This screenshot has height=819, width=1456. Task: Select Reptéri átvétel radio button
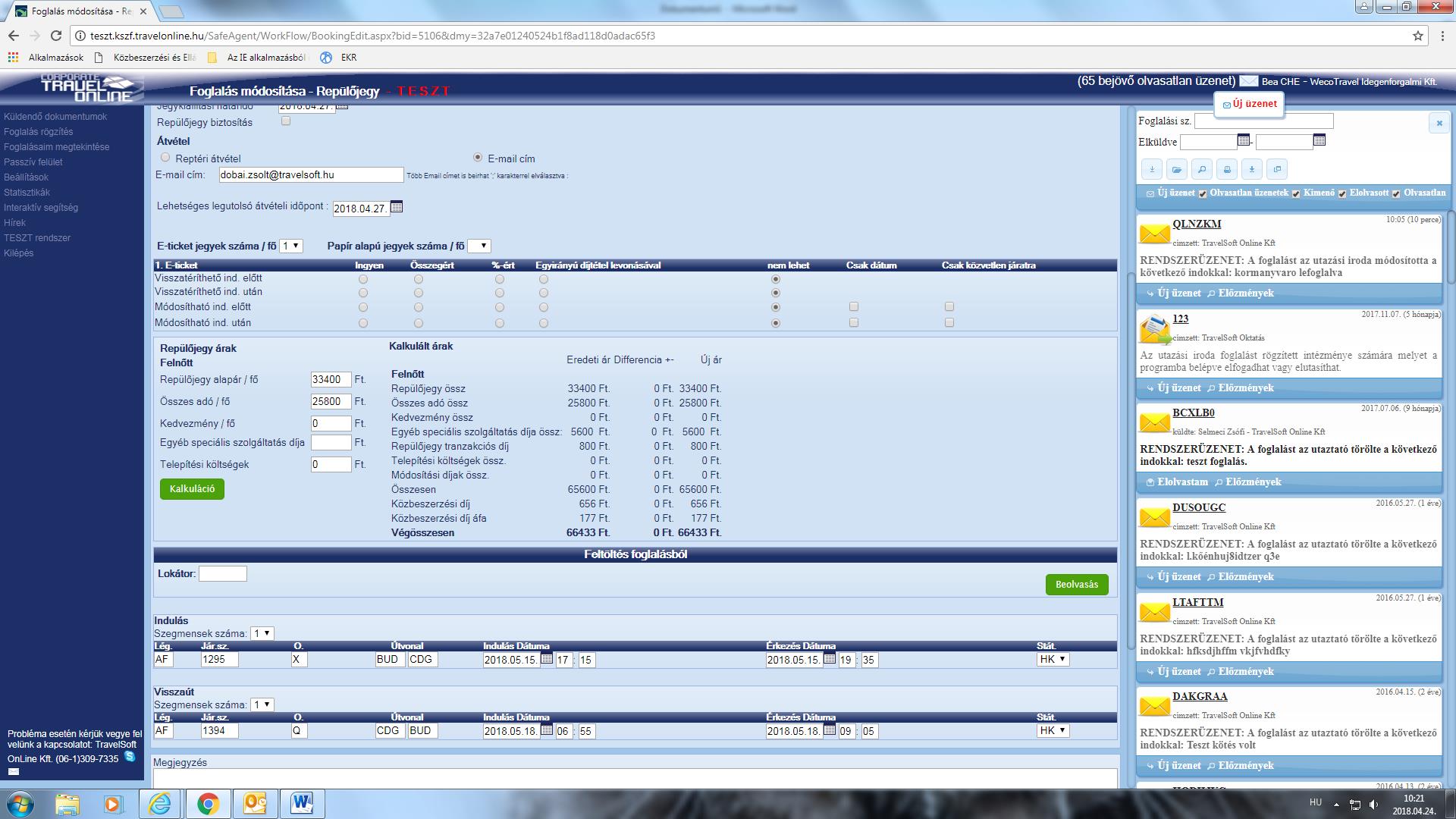point(165,158)
